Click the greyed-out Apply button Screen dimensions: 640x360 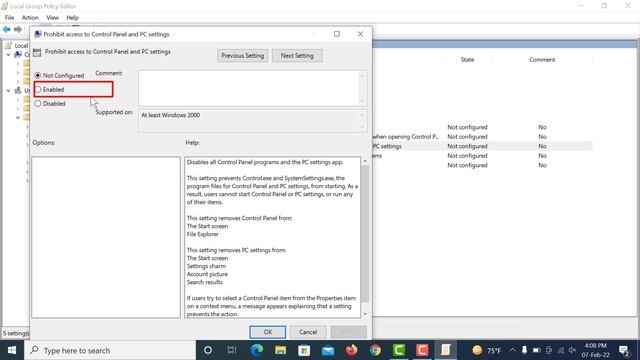348,332
